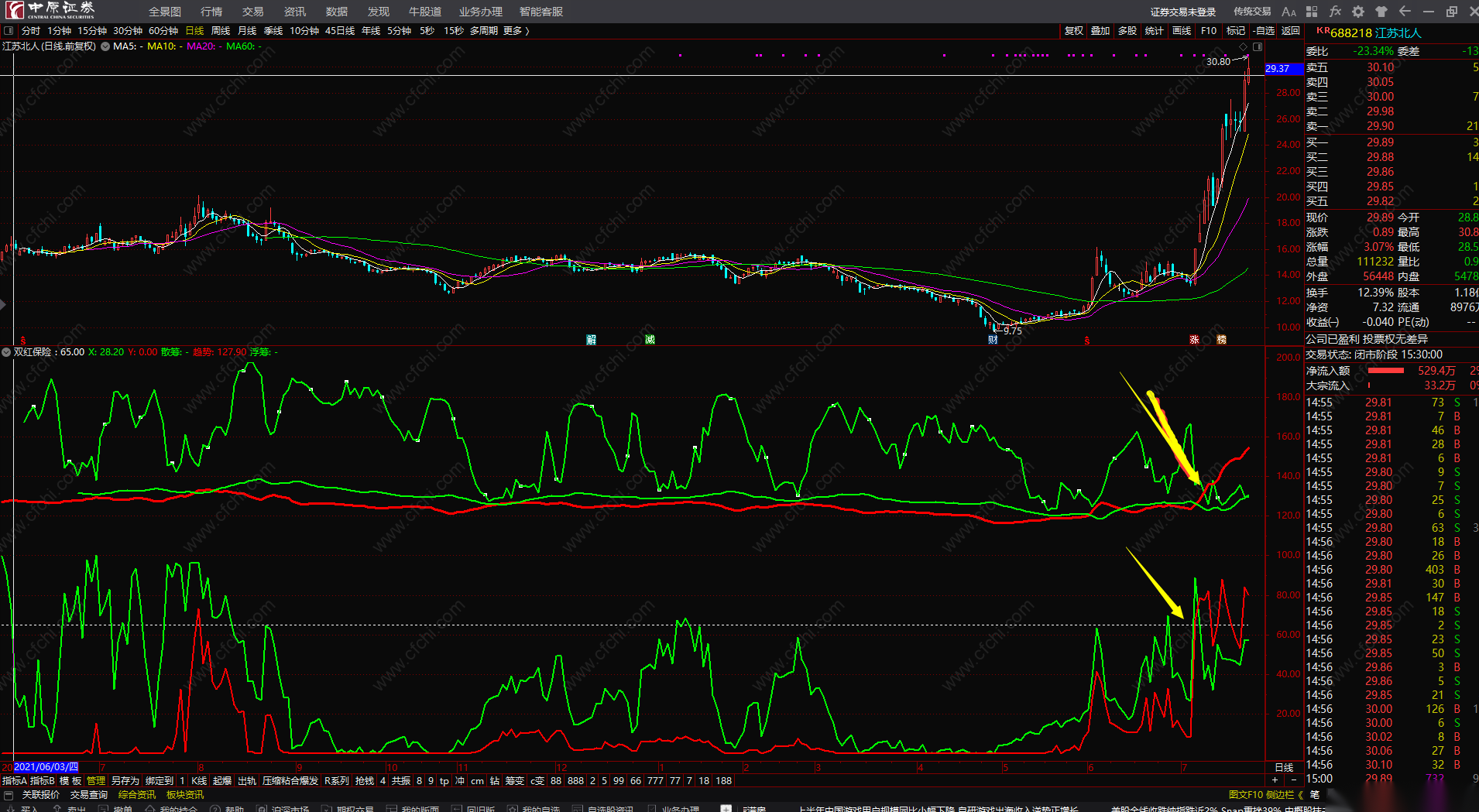Expand the MA indicator dropdown next to 江苏北人
1479x812 pixels.
coord(105,46)
